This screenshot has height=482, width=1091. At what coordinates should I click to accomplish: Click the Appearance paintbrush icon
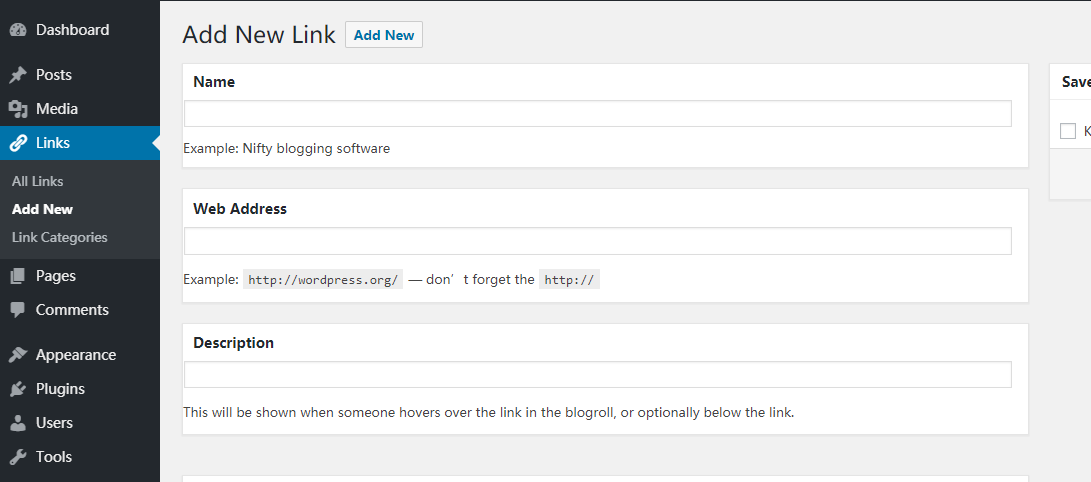[18, 355]
